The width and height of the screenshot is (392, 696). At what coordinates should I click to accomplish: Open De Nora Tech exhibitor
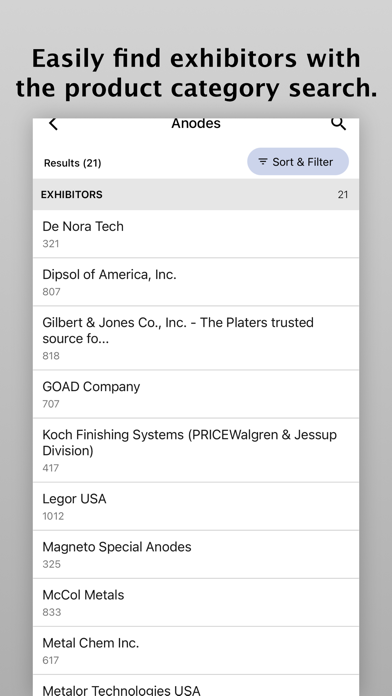click(196, 234)
